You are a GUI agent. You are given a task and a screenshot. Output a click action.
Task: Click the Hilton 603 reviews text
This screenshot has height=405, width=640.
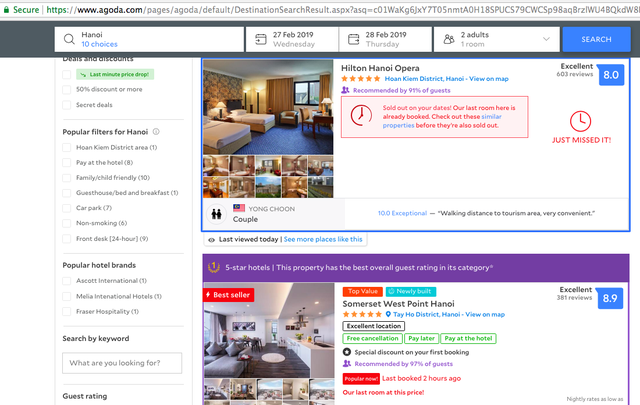click(574, 74)
